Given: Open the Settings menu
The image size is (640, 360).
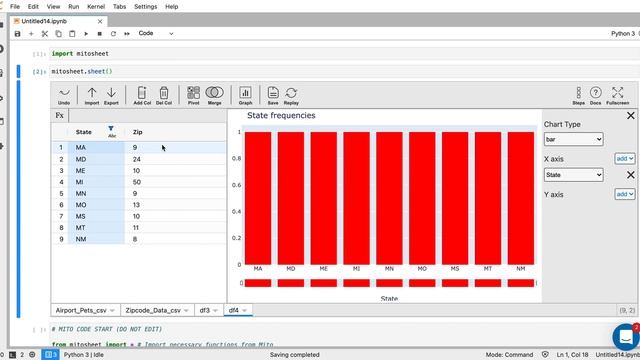Looking at the screenshot, I should (145, 7).
